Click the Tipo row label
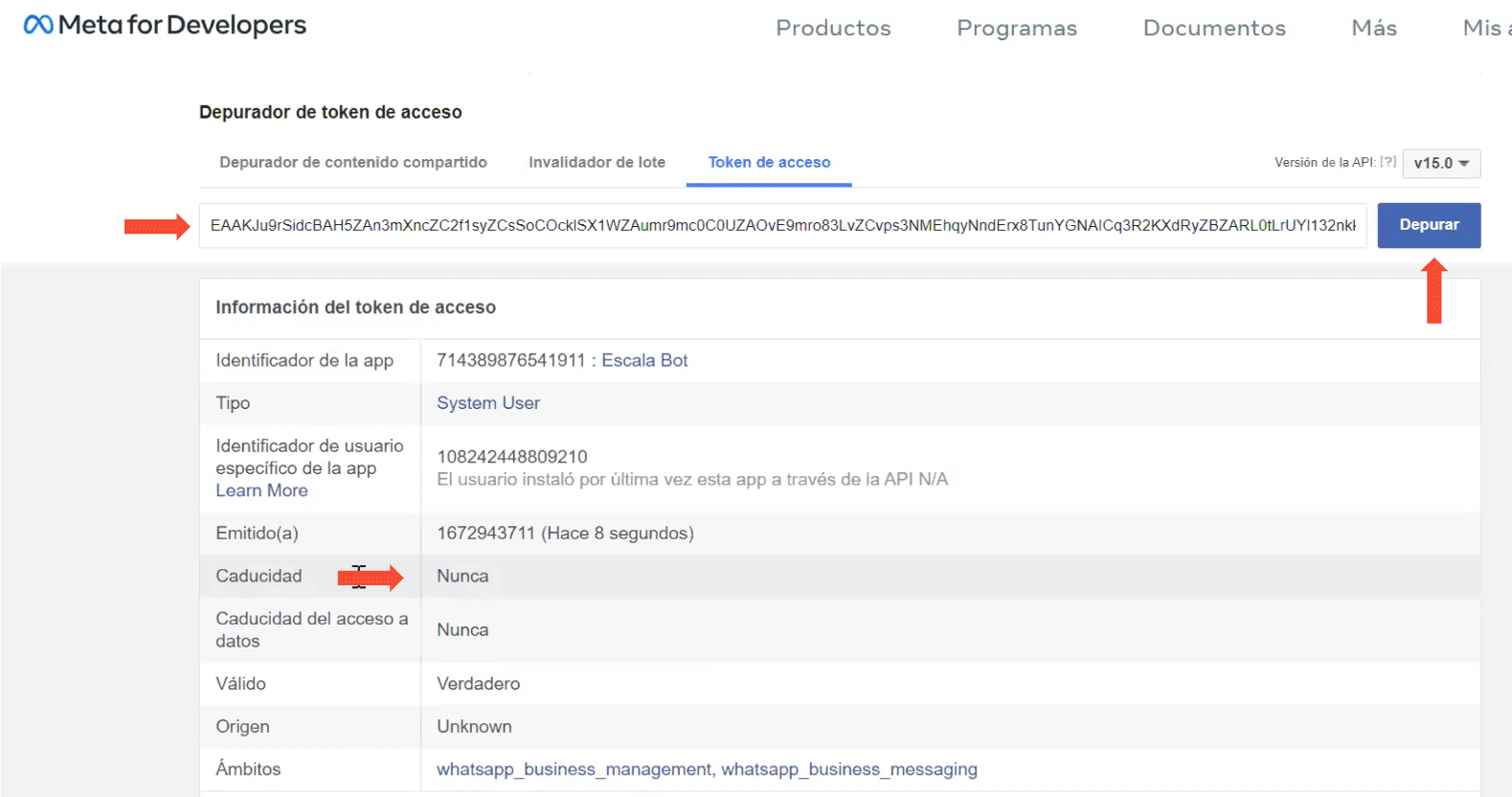 pos(233,403)
